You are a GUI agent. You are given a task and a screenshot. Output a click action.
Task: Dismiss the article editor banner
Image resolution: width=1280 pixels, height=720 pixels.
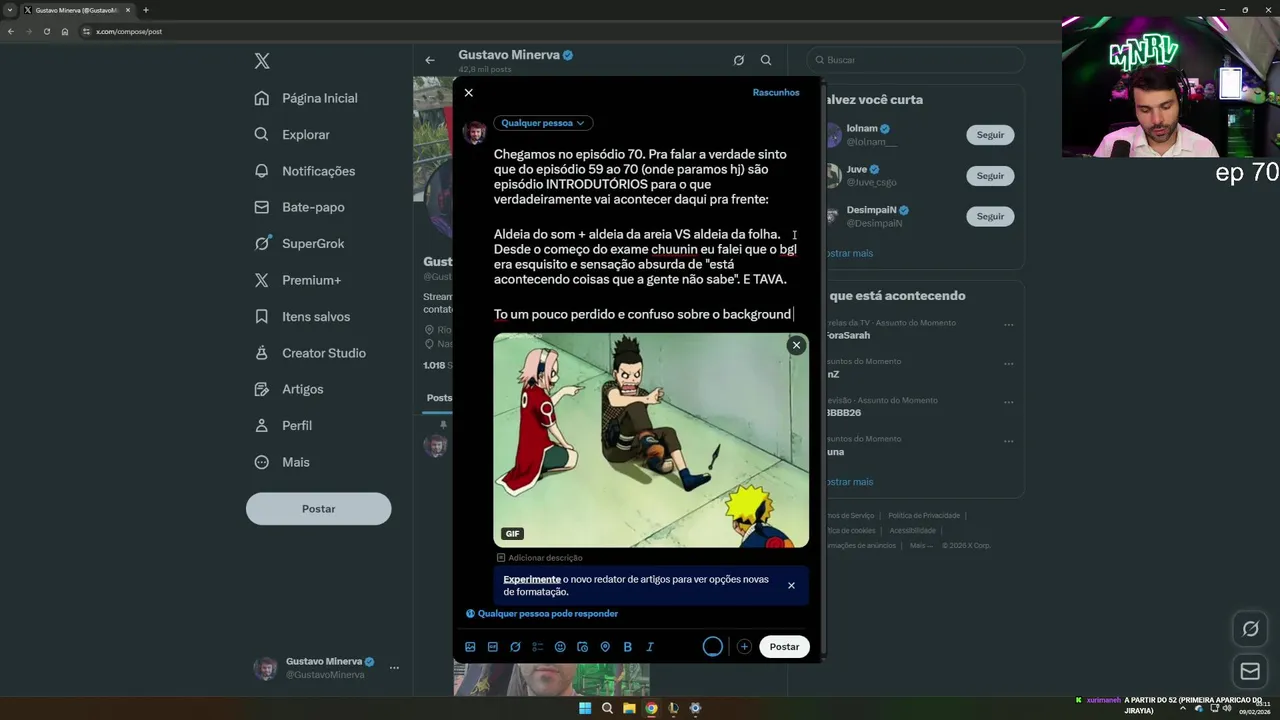tap(791, 586)
